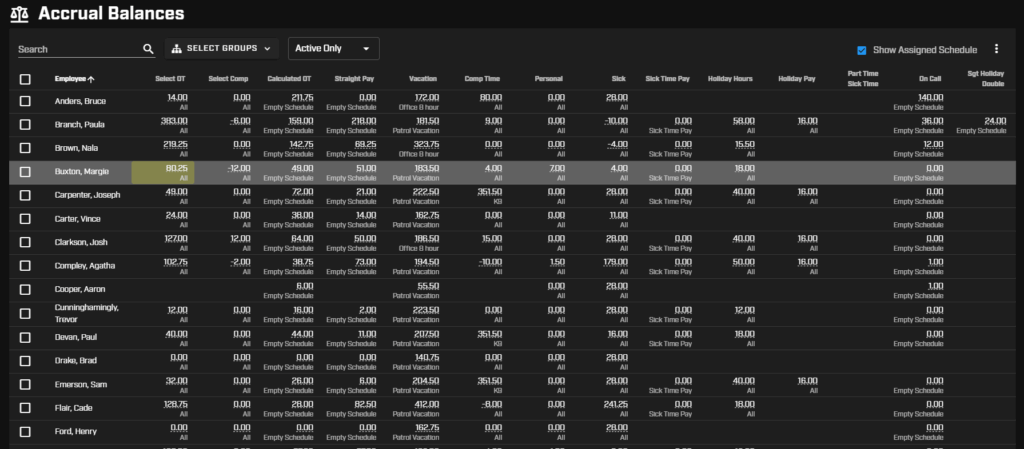1024x449 pixels.
Task: Click Buxton, Margie's highlighted 80.25 Select OT cell
Action: pyautogui.click(x=163, y=172)
